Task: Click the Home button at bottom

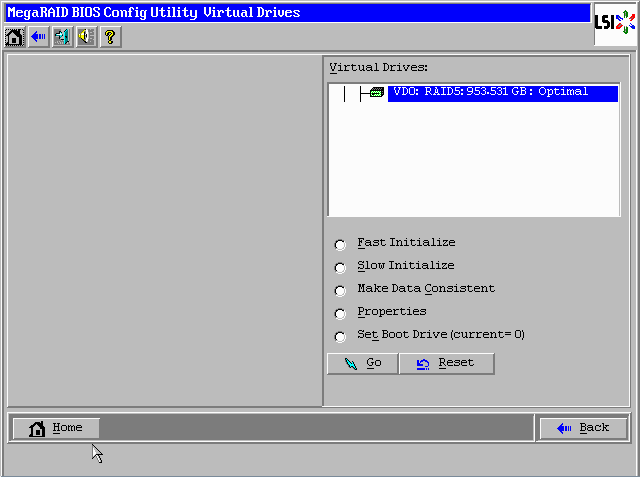Action: (56, 428)
